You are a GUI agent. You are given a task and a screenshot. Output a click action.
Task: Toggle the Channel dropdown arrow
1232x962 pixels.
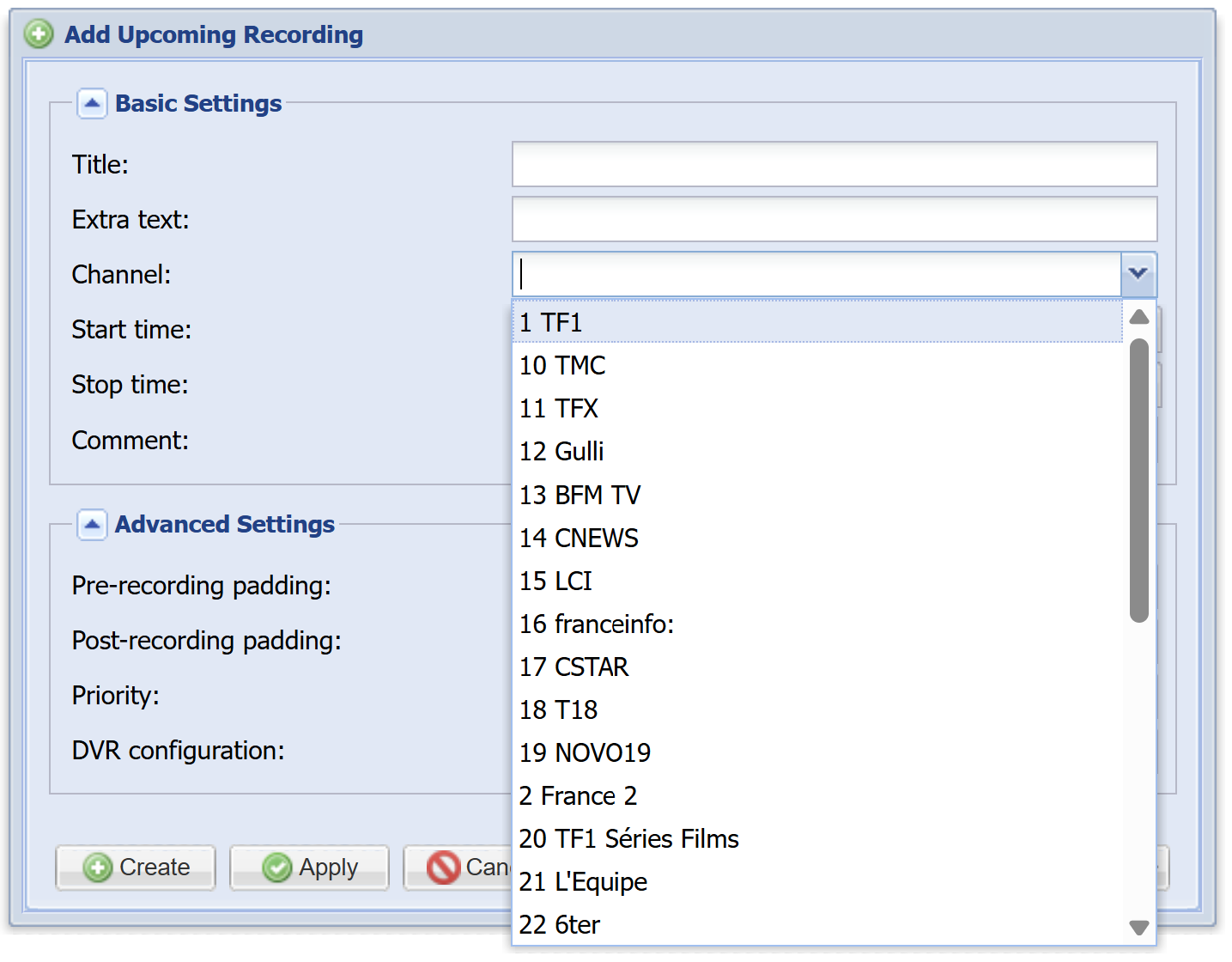click(1138, 274)
